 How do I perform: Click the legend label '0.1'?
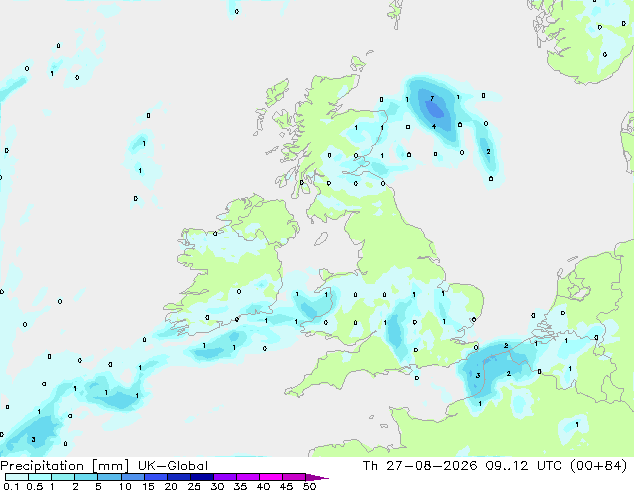coord(11,486)
